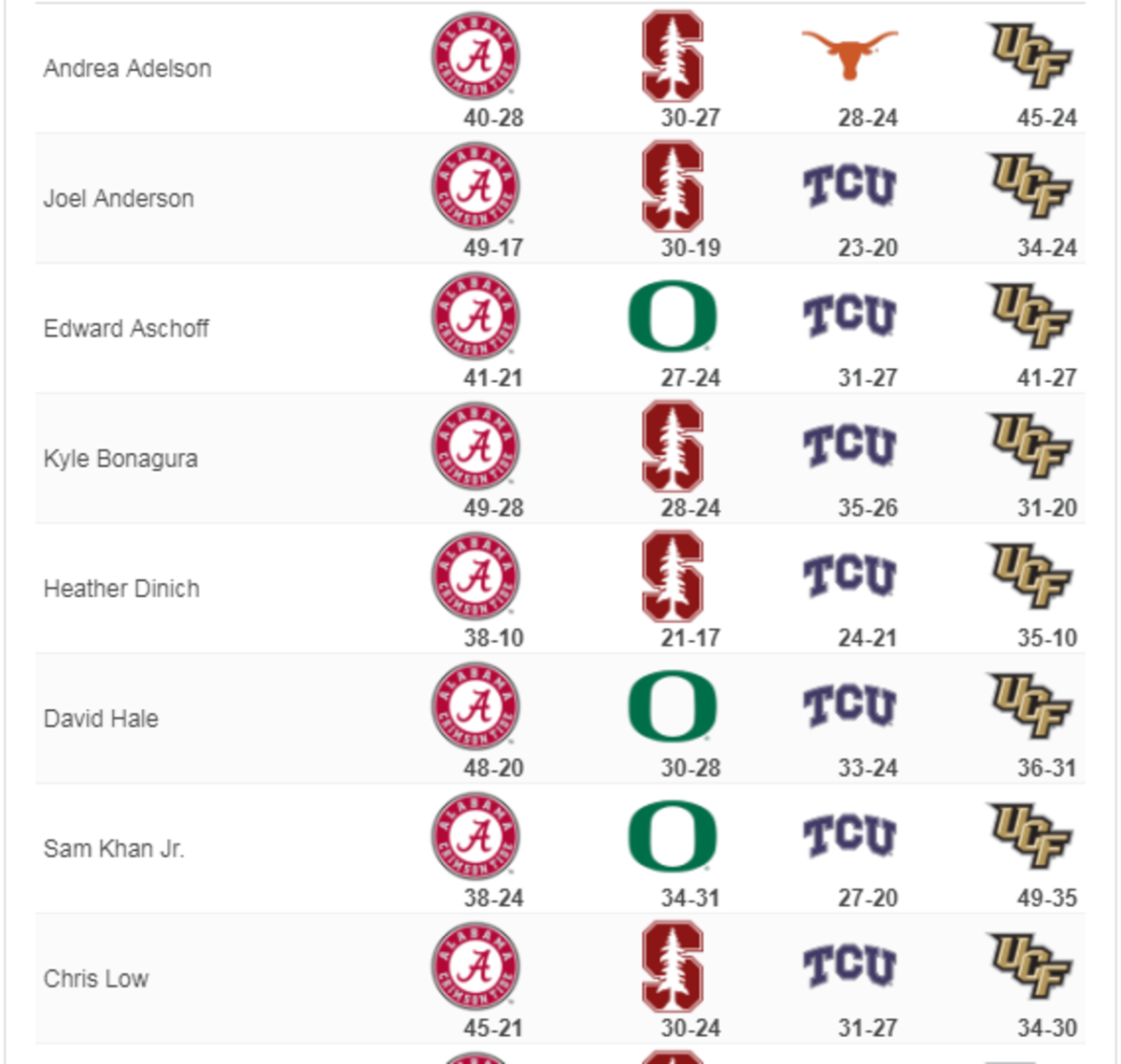Select Sam Khan Jr.'s 34-31 score
Image resolution: width=1121 pixels, height=1064 pixels.
(x=690, y=899)
